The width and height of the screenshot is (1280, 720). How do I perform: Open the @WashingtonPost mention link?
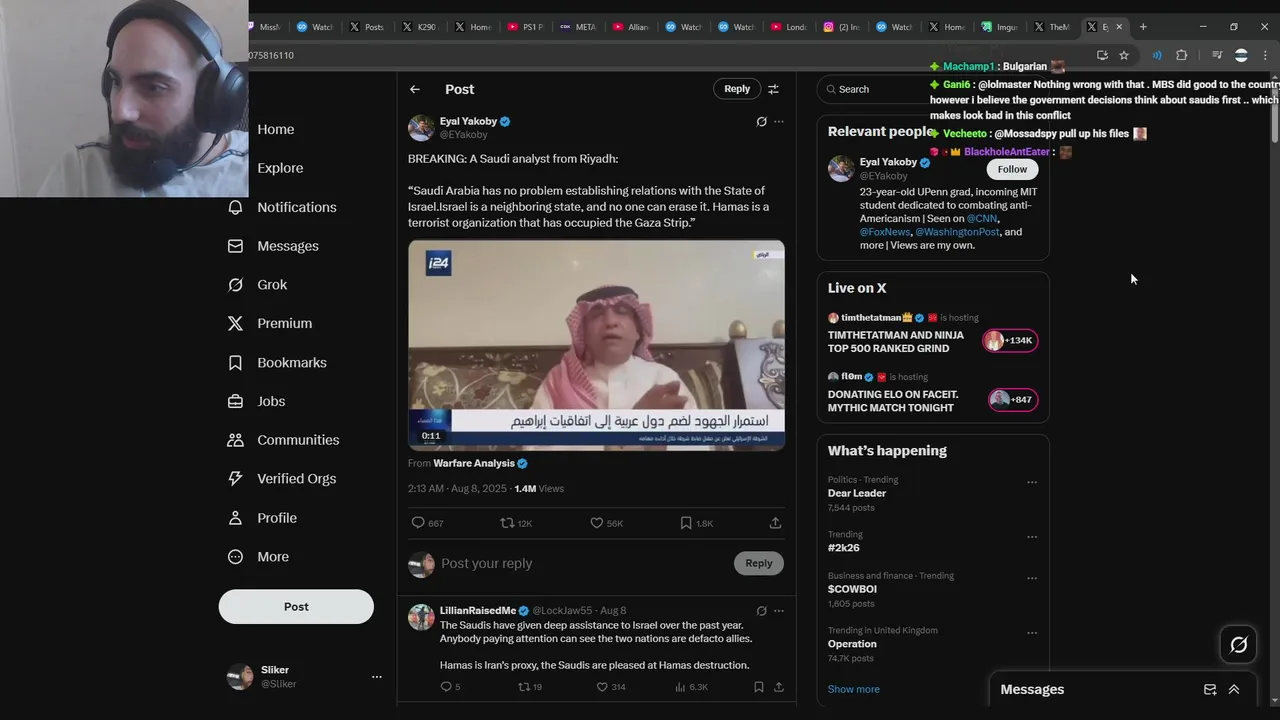(x=957, y=232)
